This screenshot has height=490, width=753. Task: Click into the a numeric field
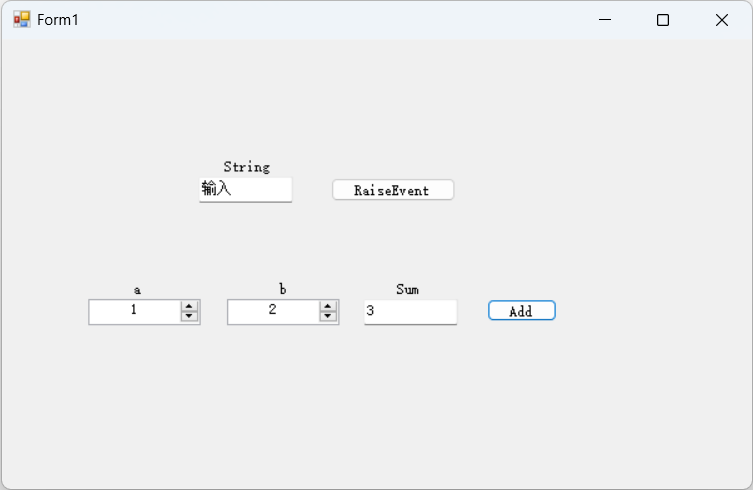pos(134,311)
